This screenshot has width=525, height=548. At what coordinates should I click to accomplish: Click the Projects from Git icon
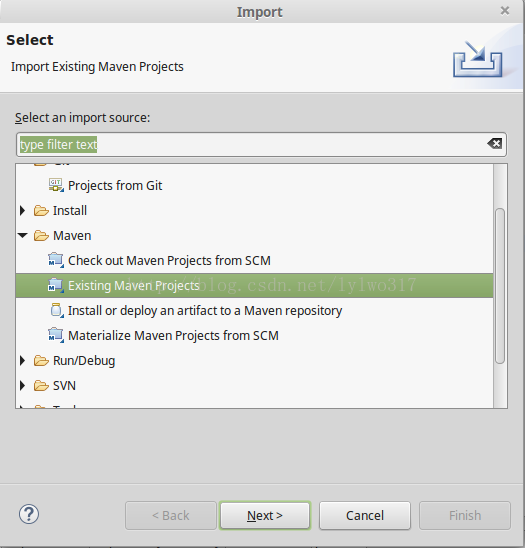(x=56, y=185)
